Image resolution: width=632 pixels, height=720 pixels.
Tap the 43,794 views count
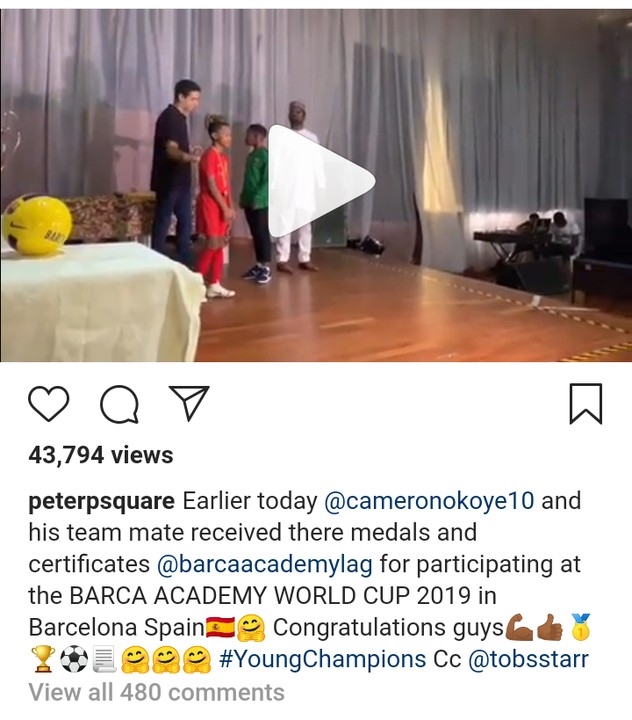tap(101, 455)
